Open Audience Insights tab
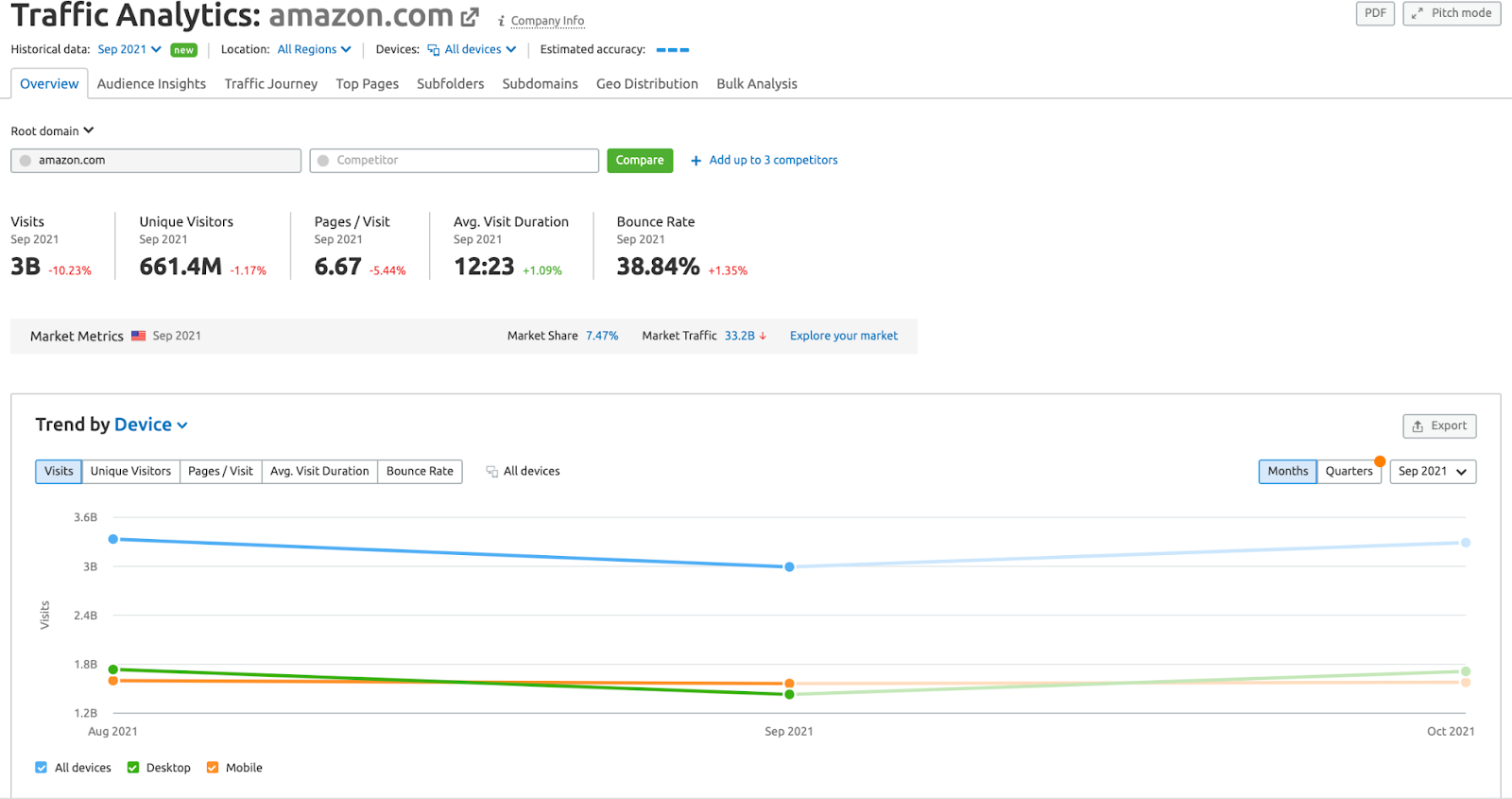The height and width of the screenshot is (799, 1512). click(151, 84)
